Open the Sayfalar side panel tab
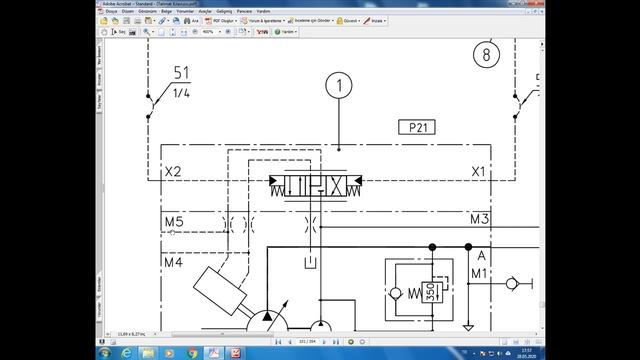 point(99,101)
